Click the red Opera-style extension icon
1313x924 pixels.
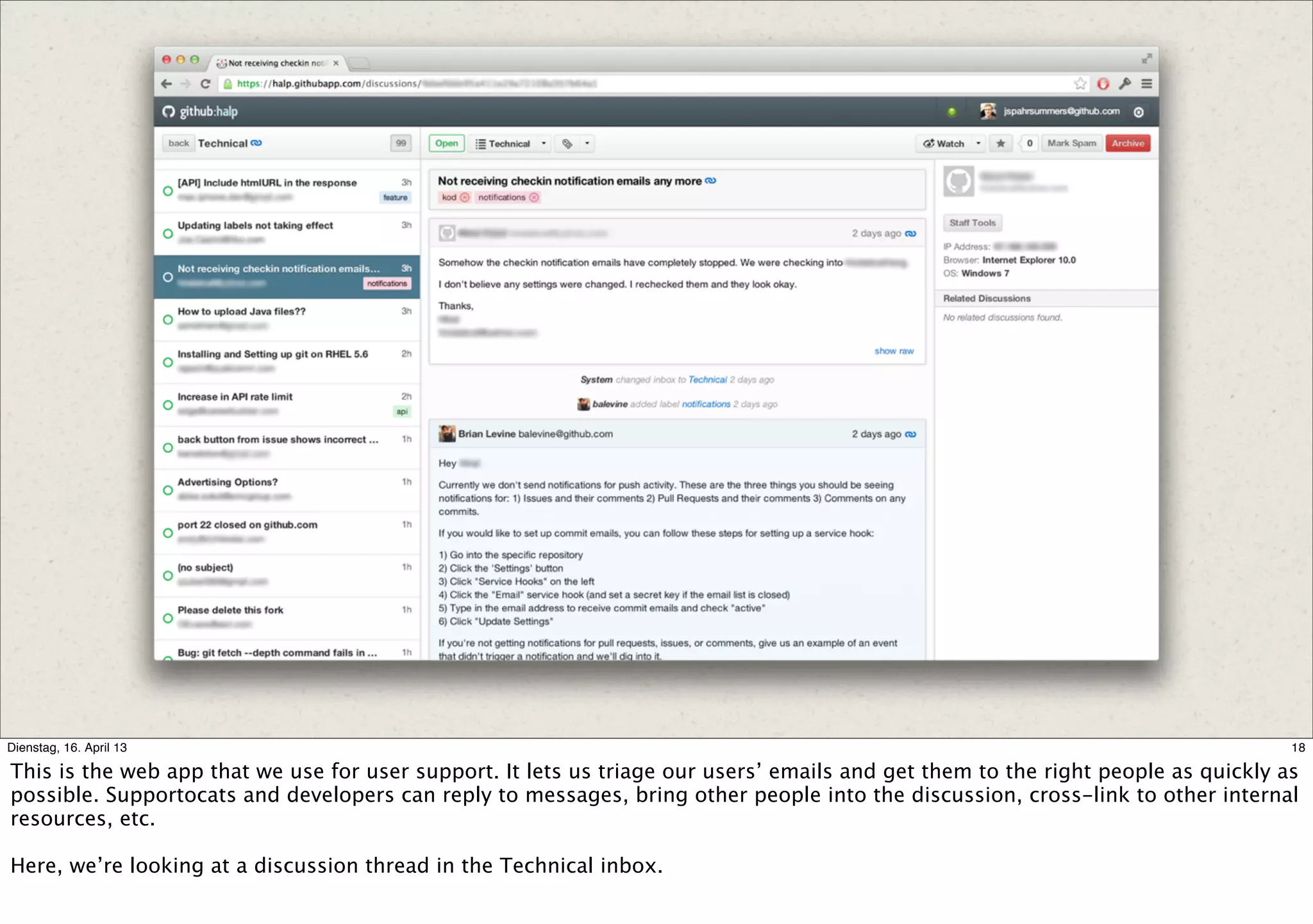(1103, 84)
